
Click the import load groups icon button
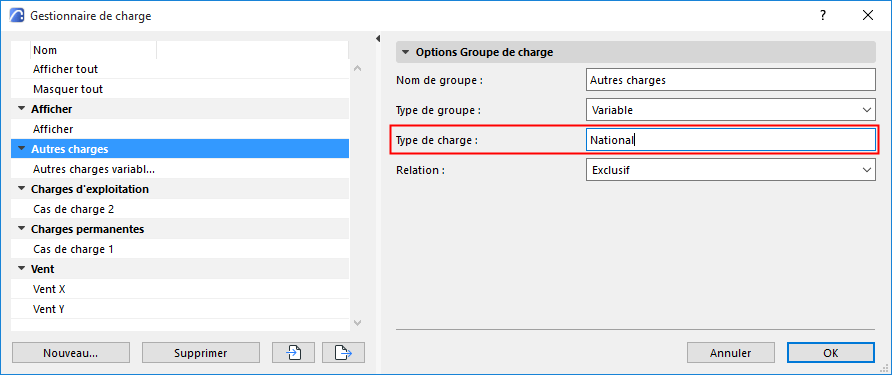294,353
